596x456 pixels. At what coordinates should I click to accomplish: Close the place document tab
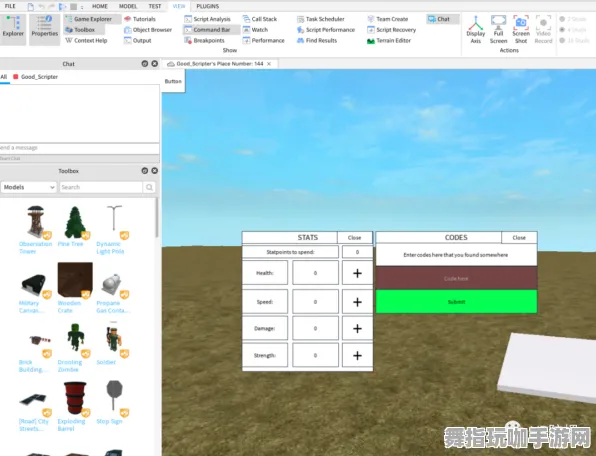[269, 64]
